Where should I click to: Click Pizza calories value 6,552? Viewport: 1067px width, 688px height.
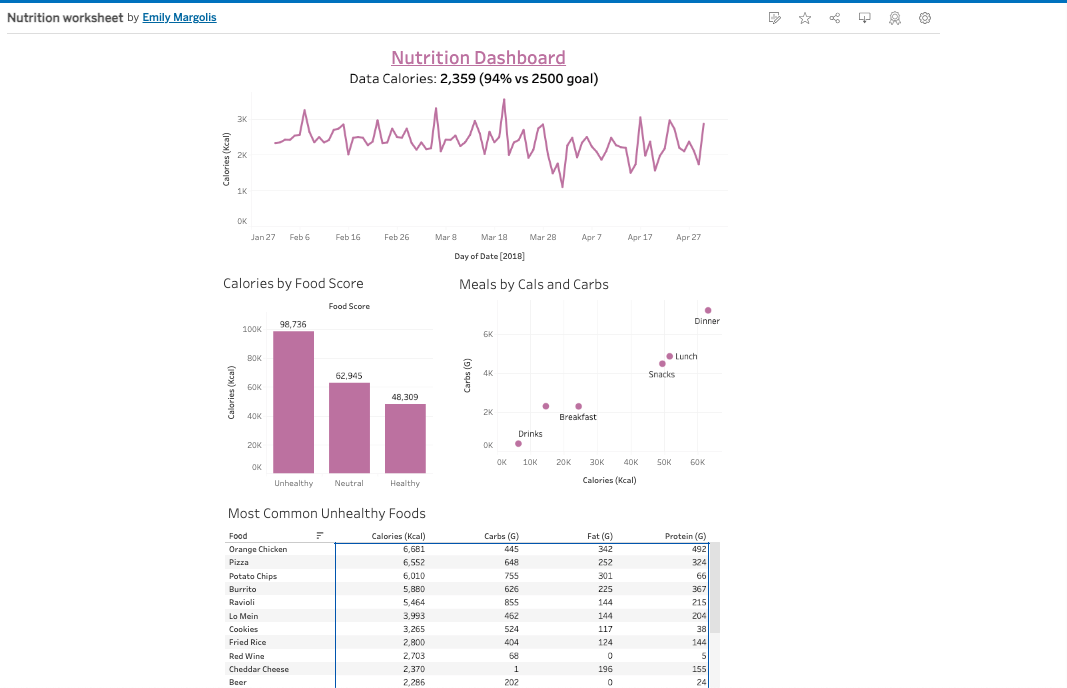point(414,562)
